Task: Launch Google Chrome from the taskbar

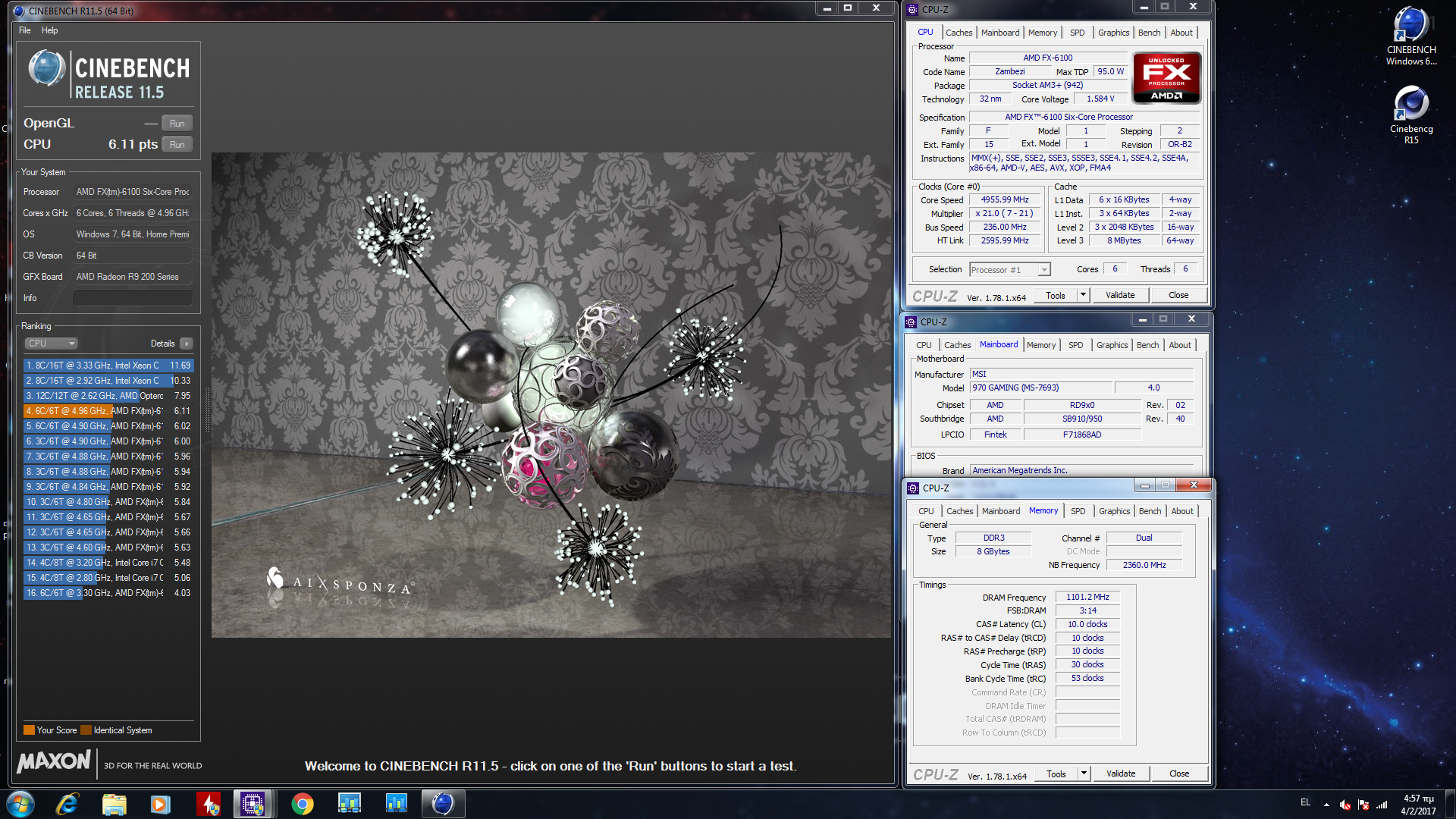Action: pyautogui.click(x=302, y=804)
